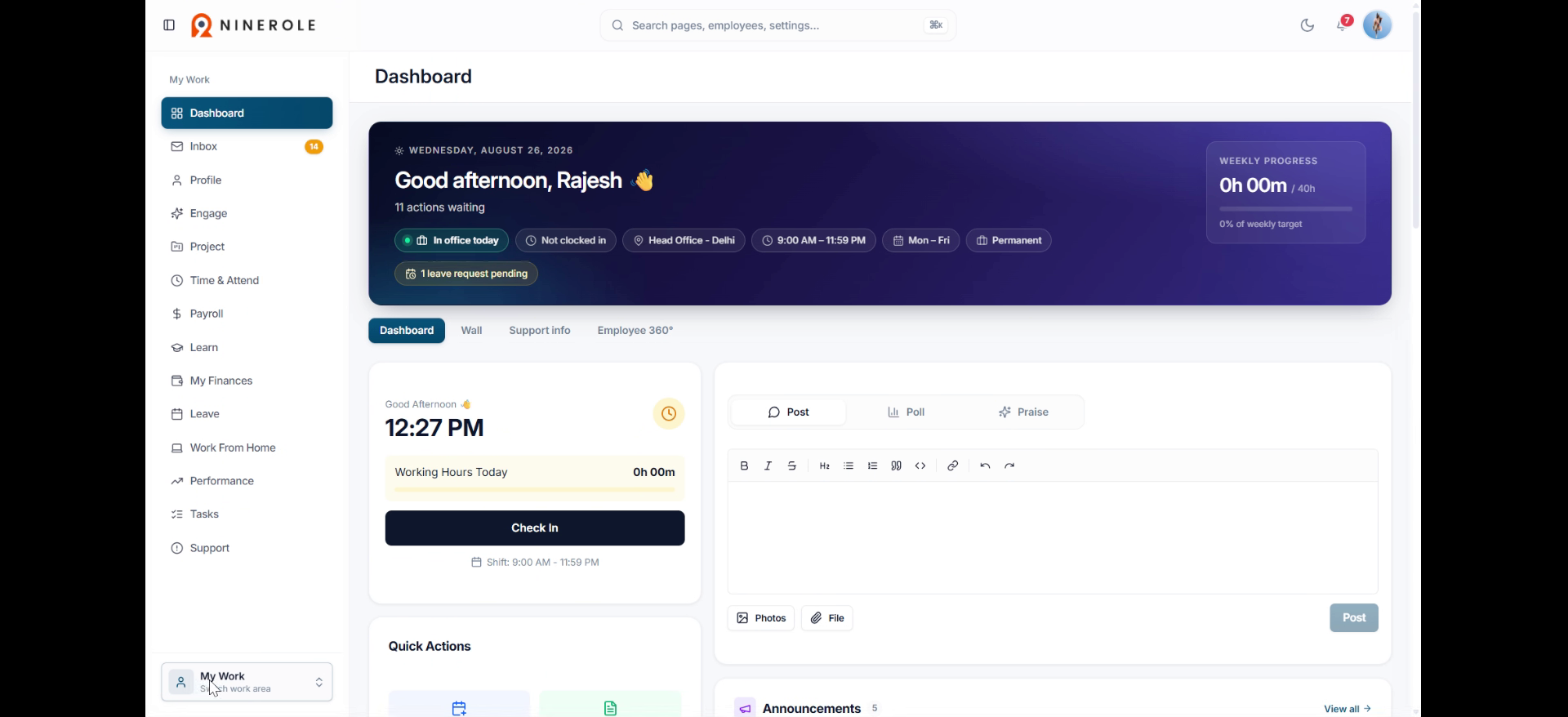Apply italic formatting in editor
Viewport: 1568px width, 717px height.
768,465
